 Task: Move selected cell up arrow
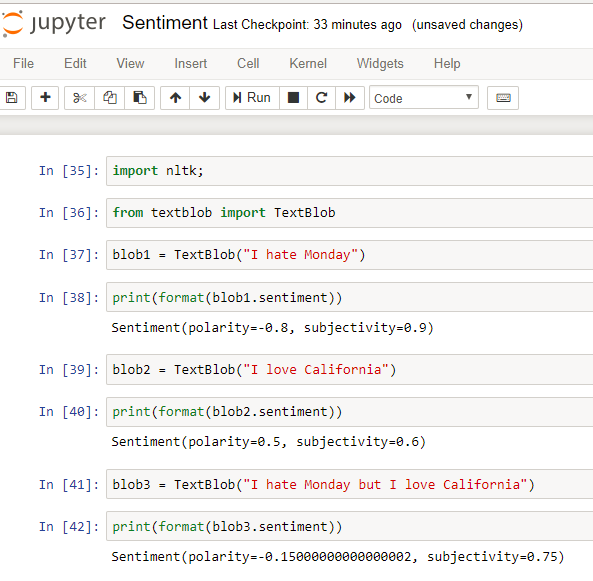click(175, 98)
